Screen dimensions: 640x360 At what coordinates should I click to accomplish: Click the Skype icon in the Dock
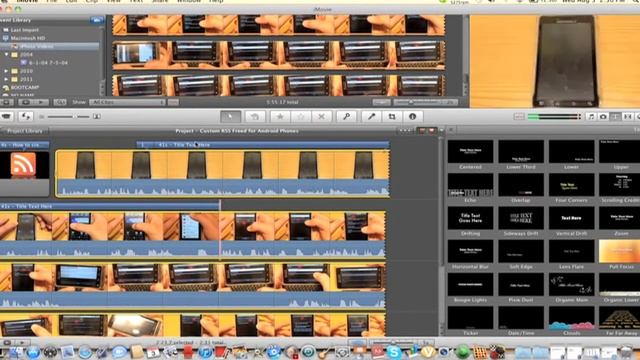click(393, 352)
